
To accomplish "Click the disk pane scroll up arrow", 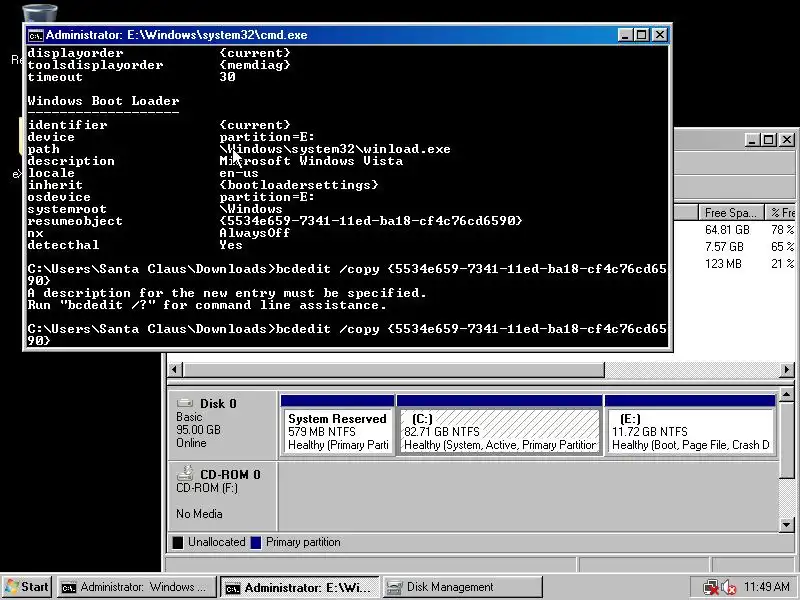I will [x=786, y=394].
